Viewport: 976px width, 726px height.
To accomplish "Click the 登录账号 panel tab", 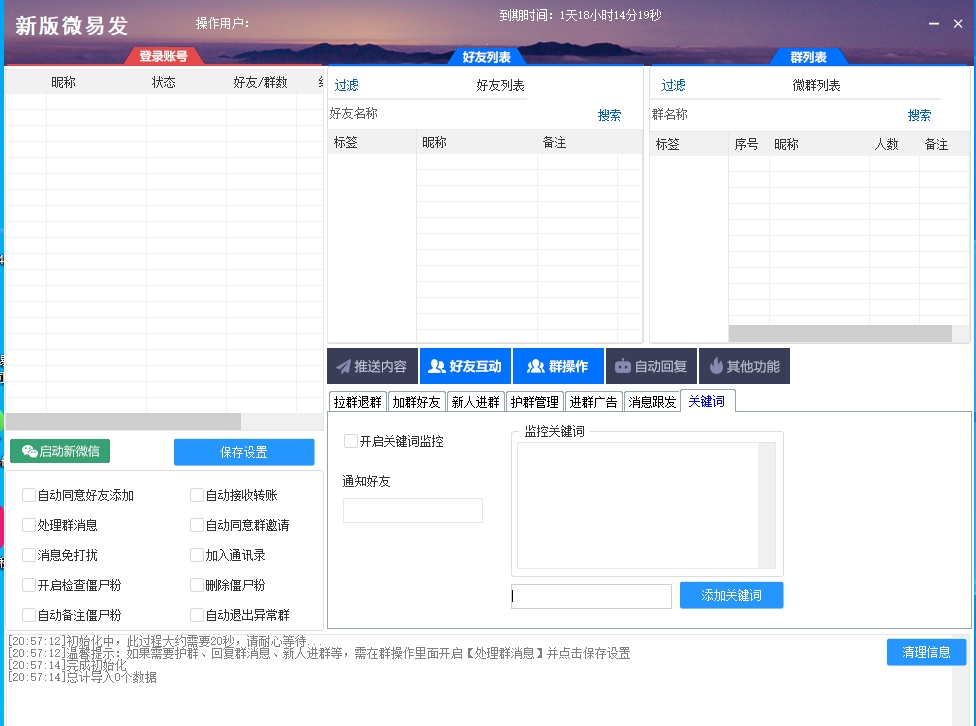I will click(x=164, y=56).
